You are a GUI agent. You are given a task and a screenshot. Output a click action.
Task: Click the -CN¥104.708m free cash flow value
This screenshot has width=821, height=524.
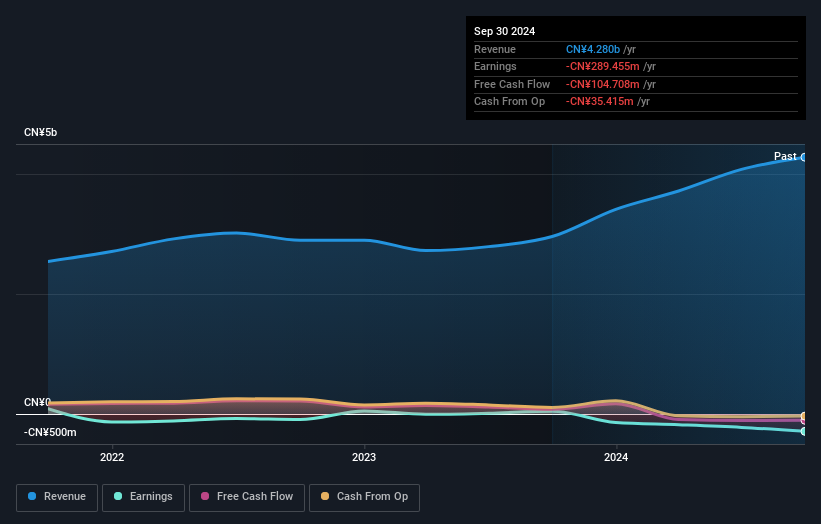click(x=602, y=84)
